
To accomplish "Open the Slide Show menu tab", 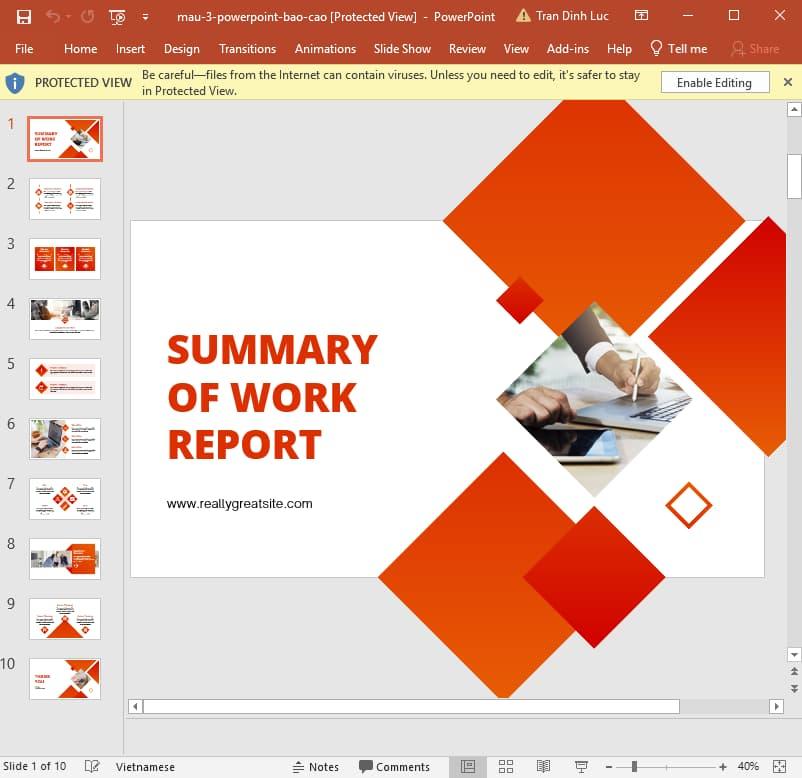I will coord(402,48).
